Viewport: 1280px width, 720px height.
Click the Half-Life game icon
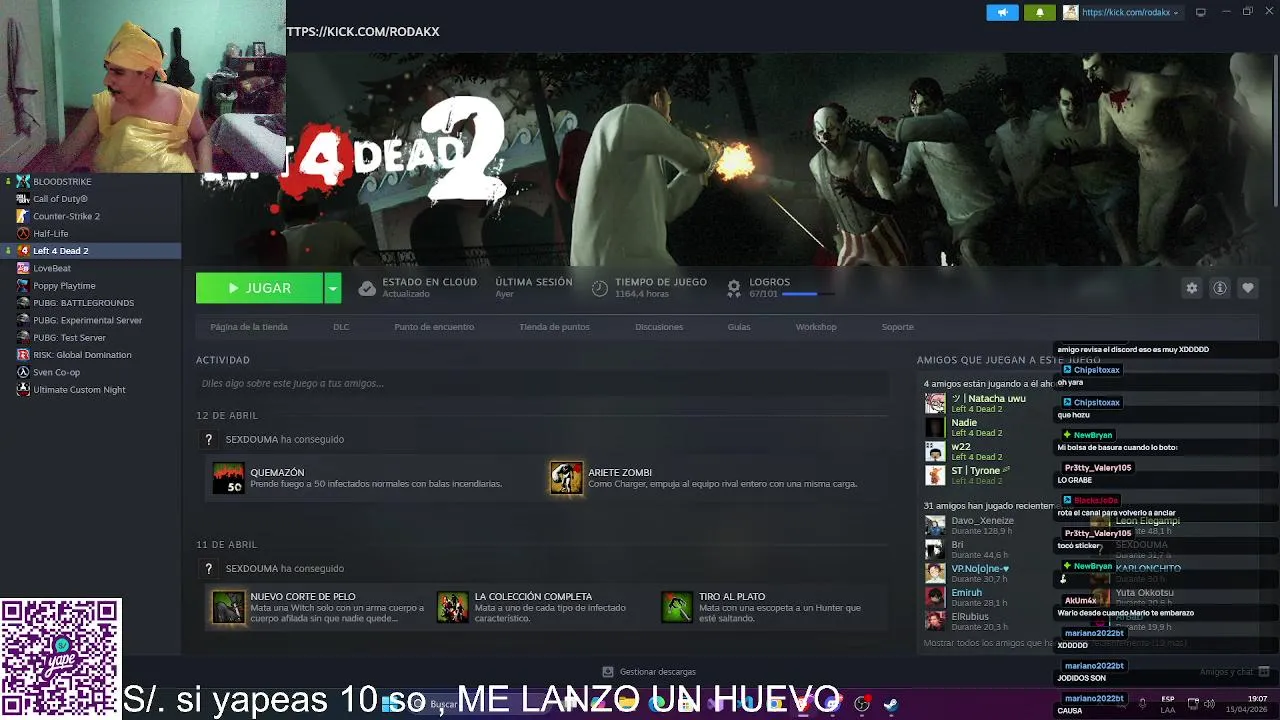tap(23, 233)
